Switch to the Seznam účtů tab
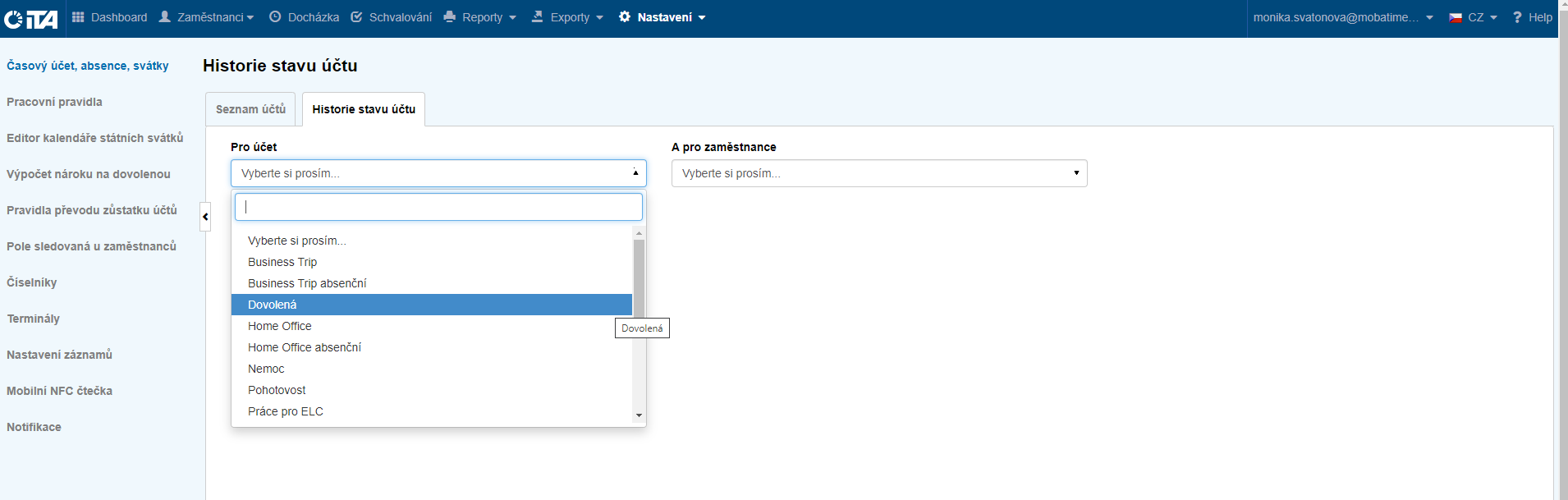The width and height of the screenshot is (1568, 500). (250, 109)
